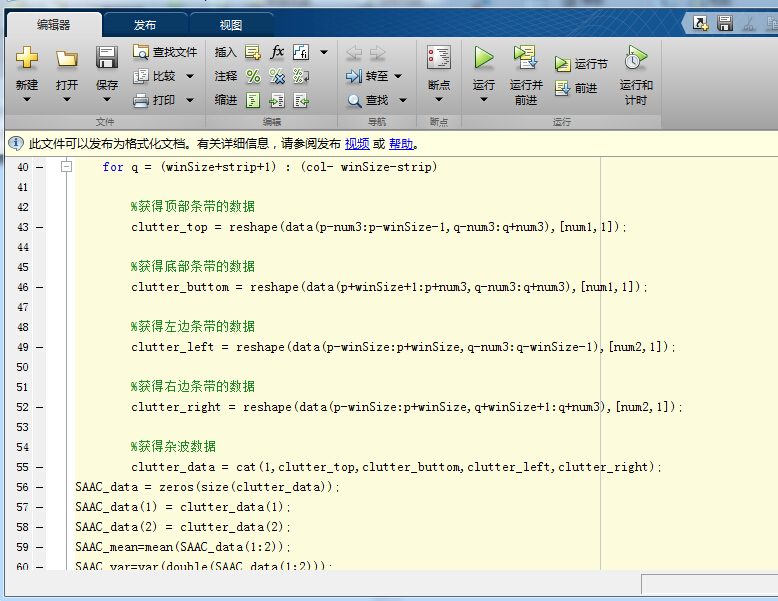Click the SAAC_mean line 59
The width and height of the screenshot is (778, 601).
pos(183,547)
